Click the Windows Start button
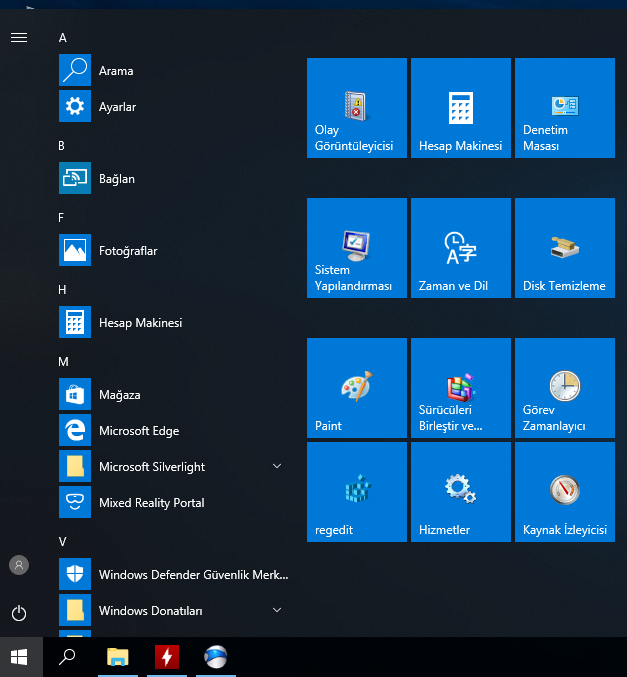 point(19,657)
